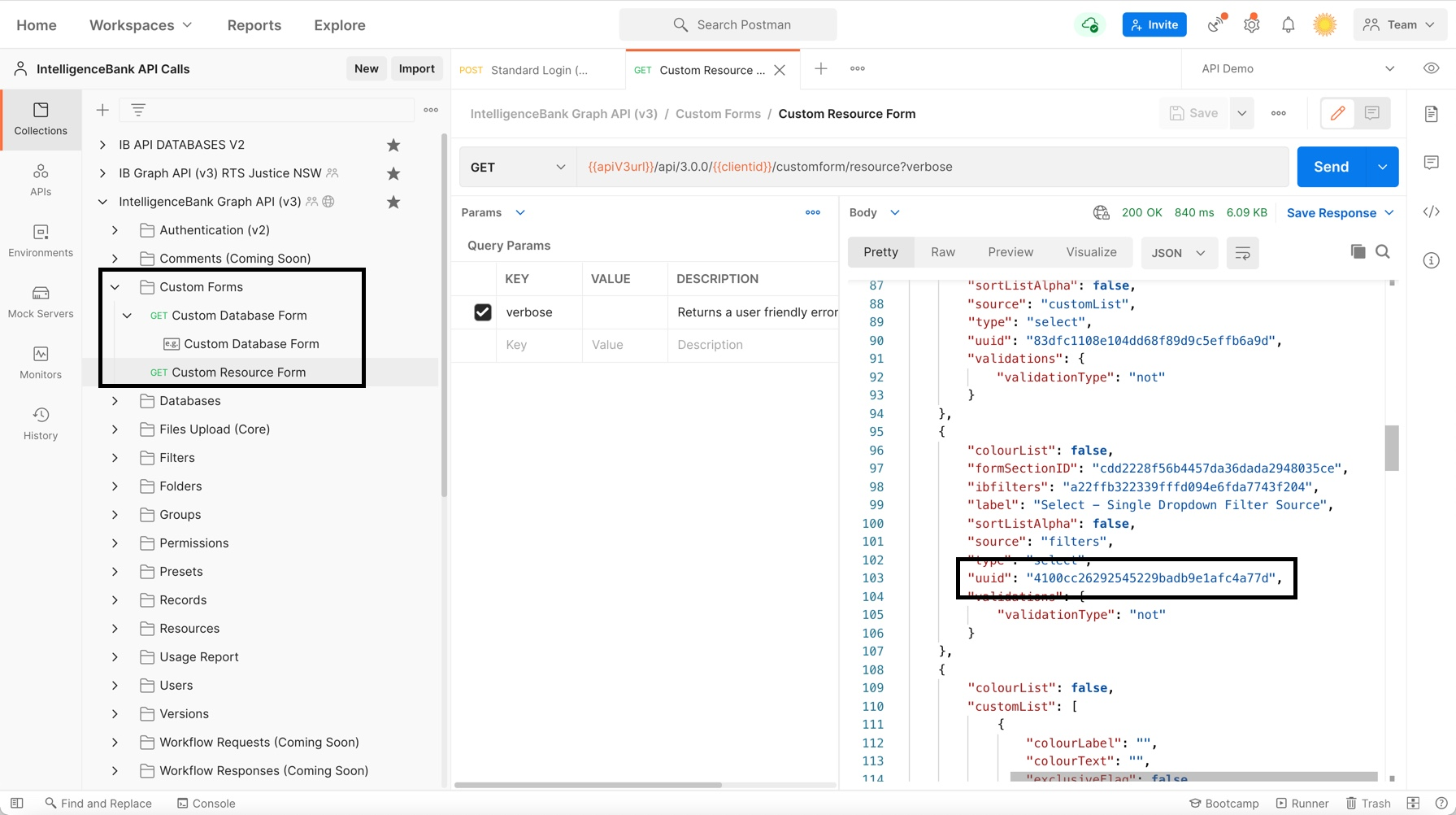This screenshot has width=1456, height=815.
Task: Expand the Databases folder
Action: (x=115, y=401)
